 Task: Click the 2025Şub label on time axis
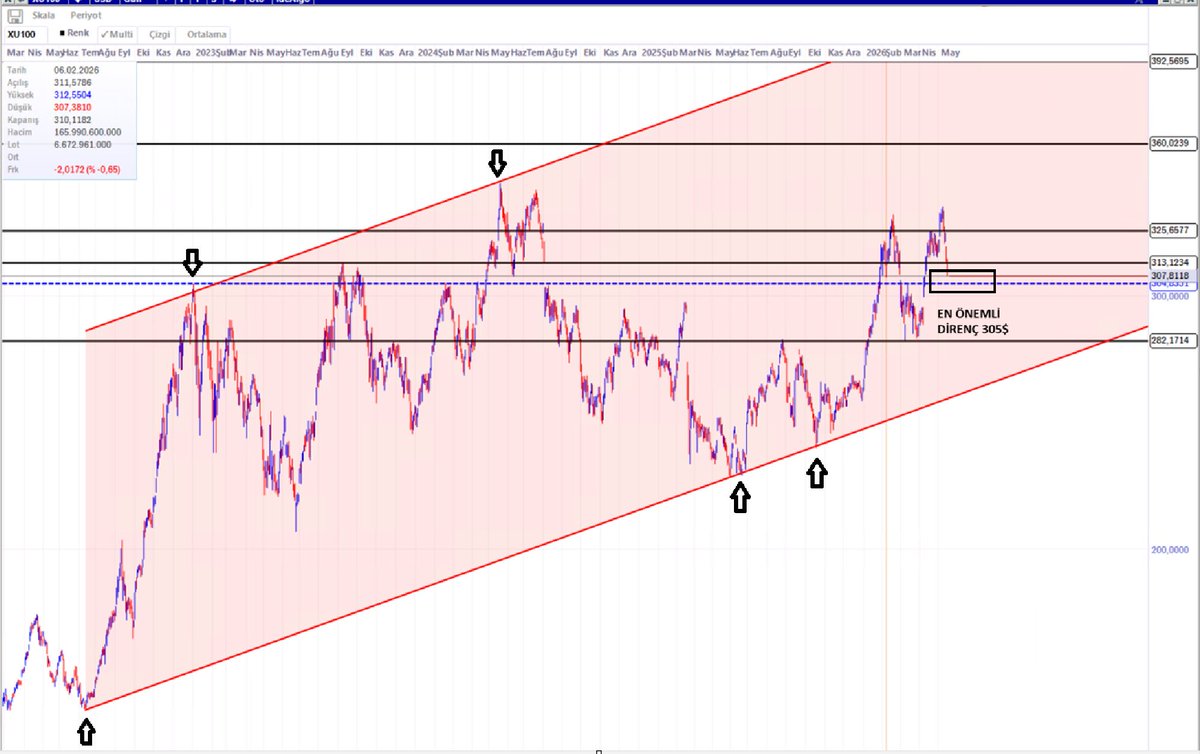pyautogui.click(x=659, y=51)
